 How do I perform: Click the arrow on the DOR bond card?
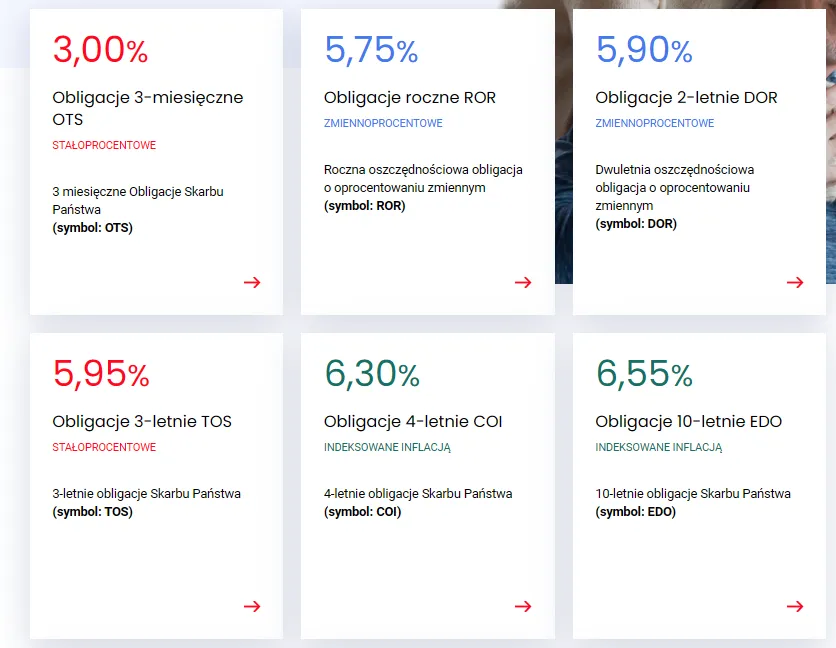point(795,282)
